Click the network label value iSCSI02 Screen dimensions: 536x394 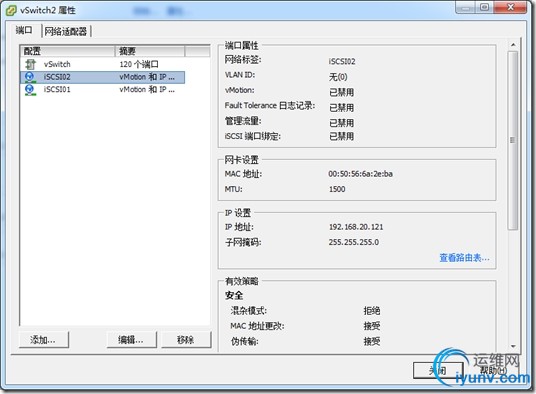(x=342, y=62)
